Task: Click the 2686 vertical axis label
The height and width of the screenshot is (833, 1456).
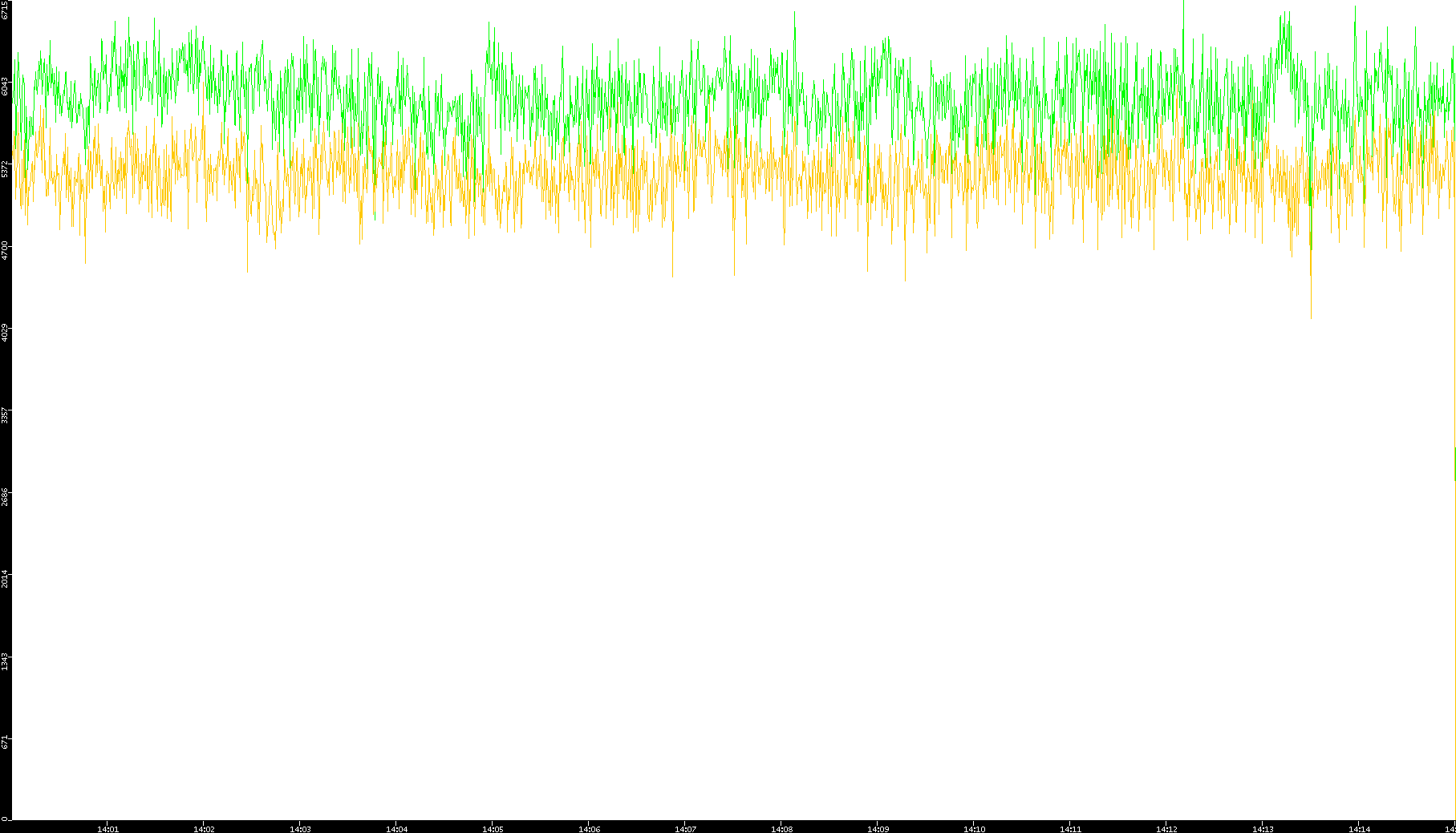Action: tap(5, 497)
